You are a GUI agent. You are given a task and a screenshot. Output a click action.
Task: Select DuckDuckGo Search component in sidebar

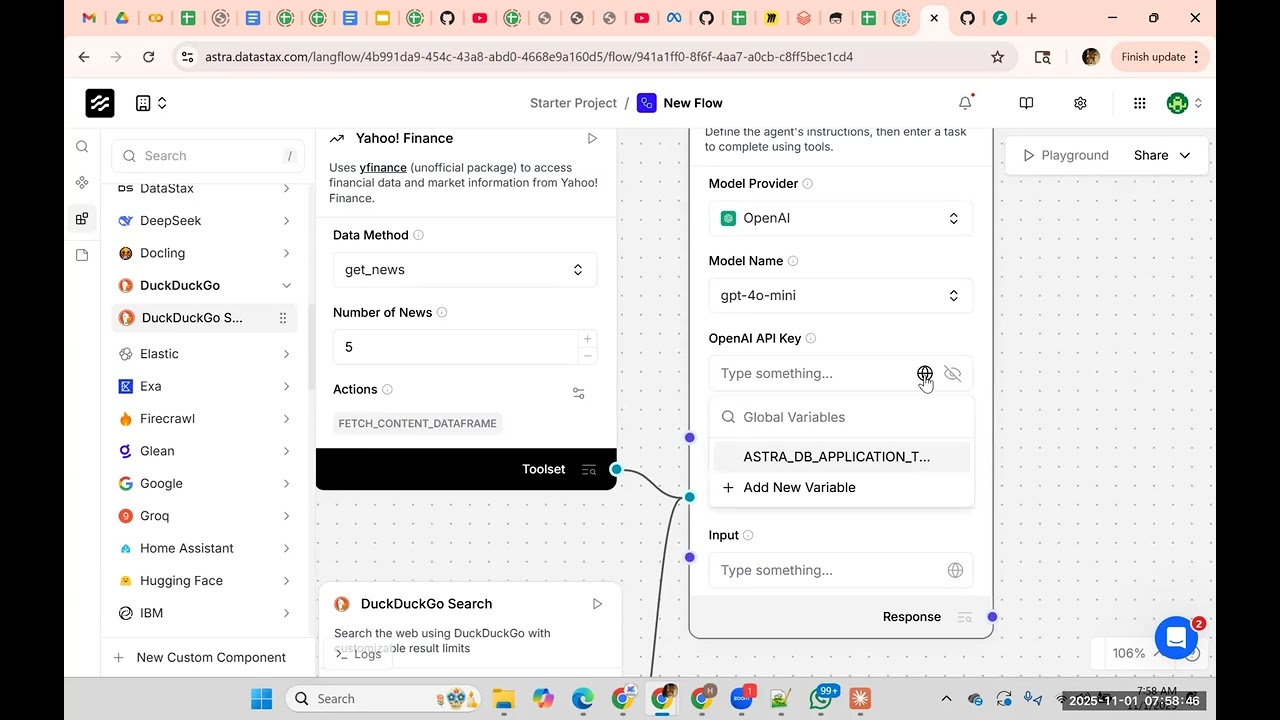click(x=204, y=318)
